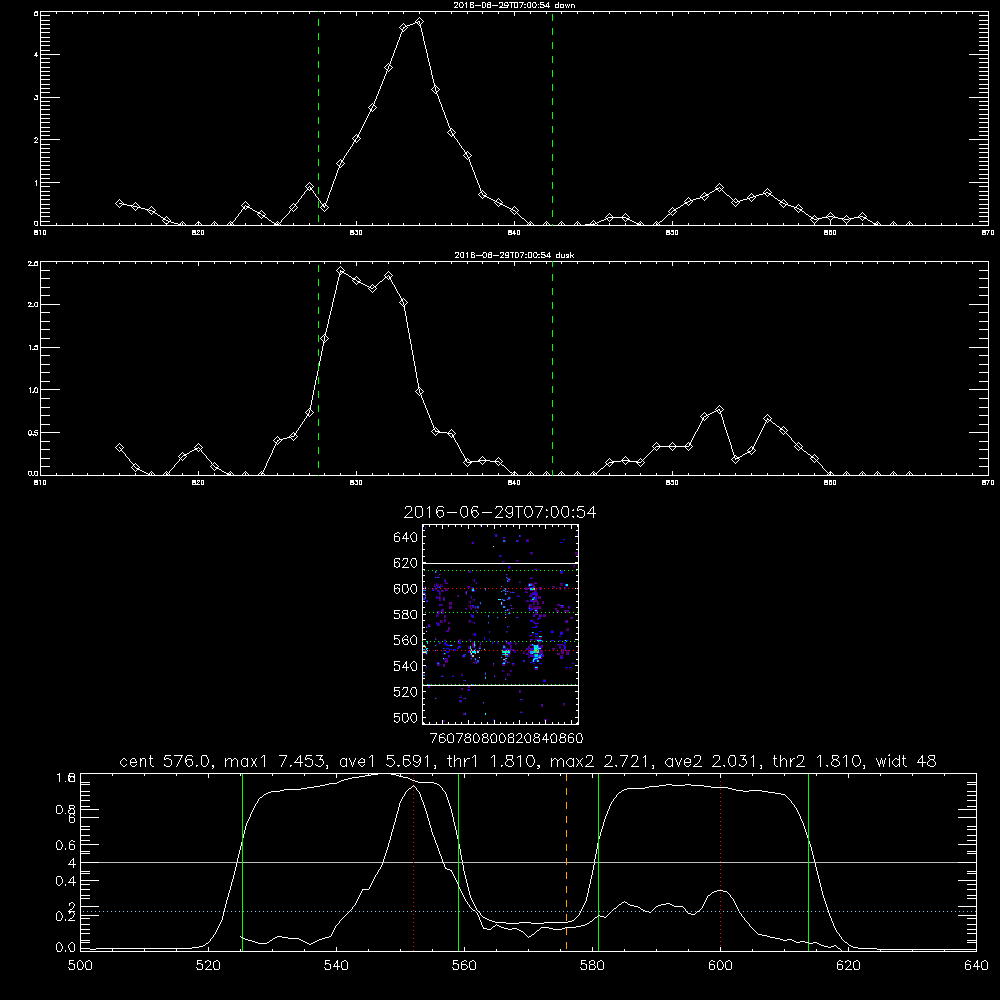Select 'widt 48' in the stats line
This screenshot has width=1000, height=1000.
pyautogui.click(x=906, y=761)
